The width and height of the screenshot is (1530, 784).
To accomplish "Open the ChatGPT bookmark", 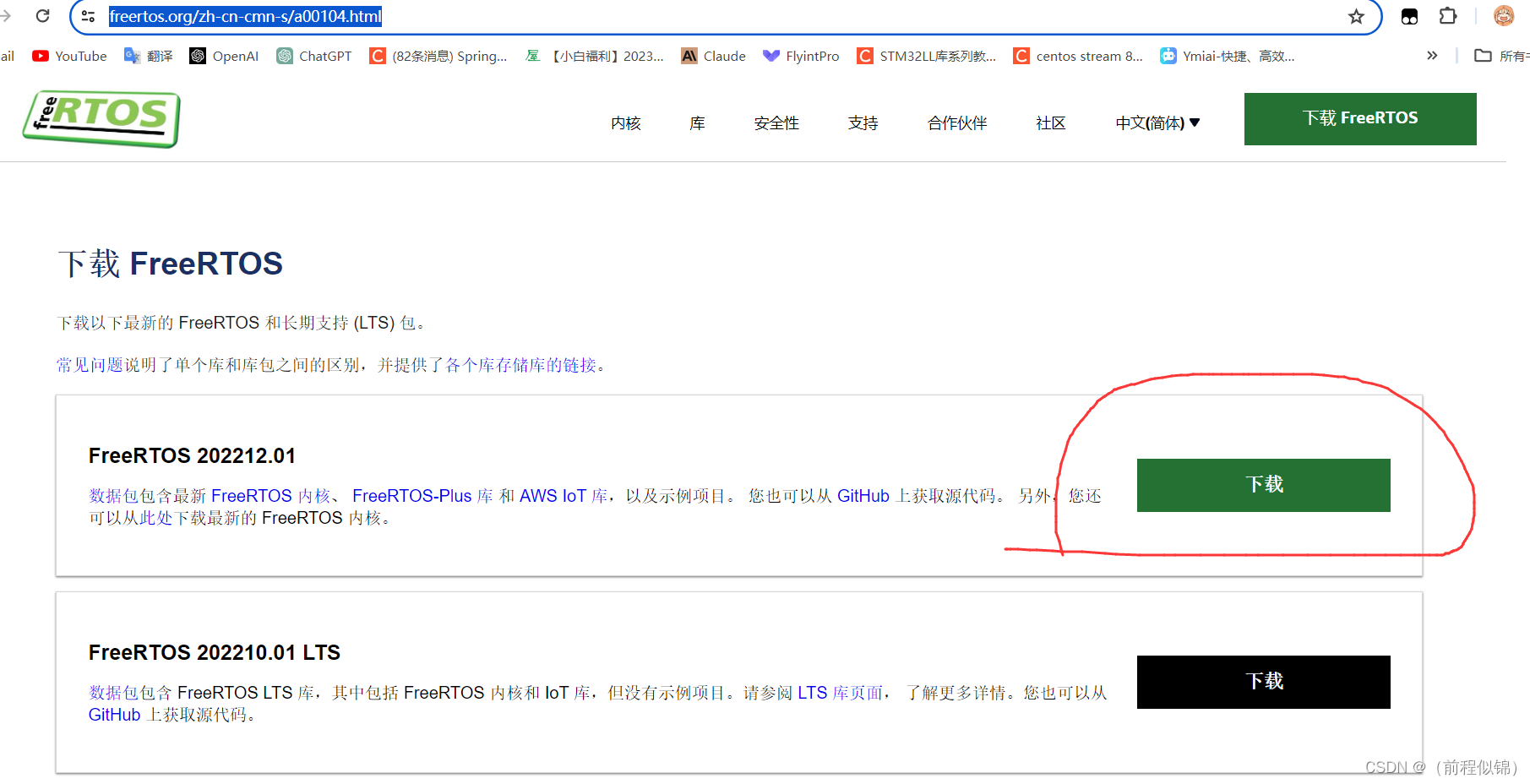I will (314, 56).
